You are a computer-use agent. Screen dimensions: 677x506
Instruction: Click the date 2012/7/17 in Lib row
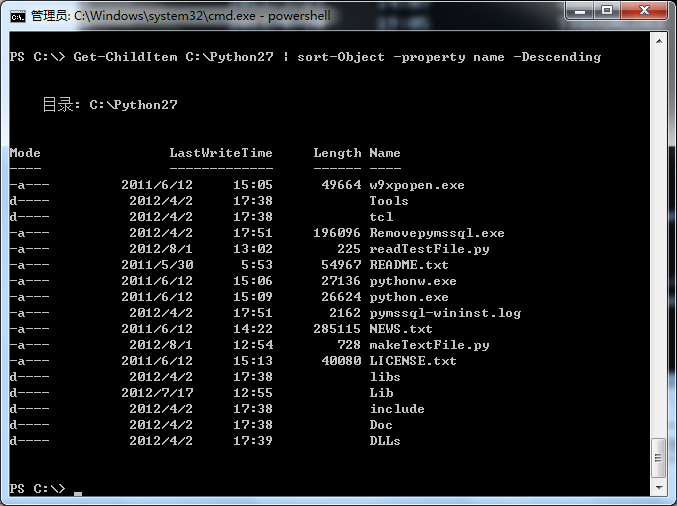pyautogui.click(x=157, y=393)
